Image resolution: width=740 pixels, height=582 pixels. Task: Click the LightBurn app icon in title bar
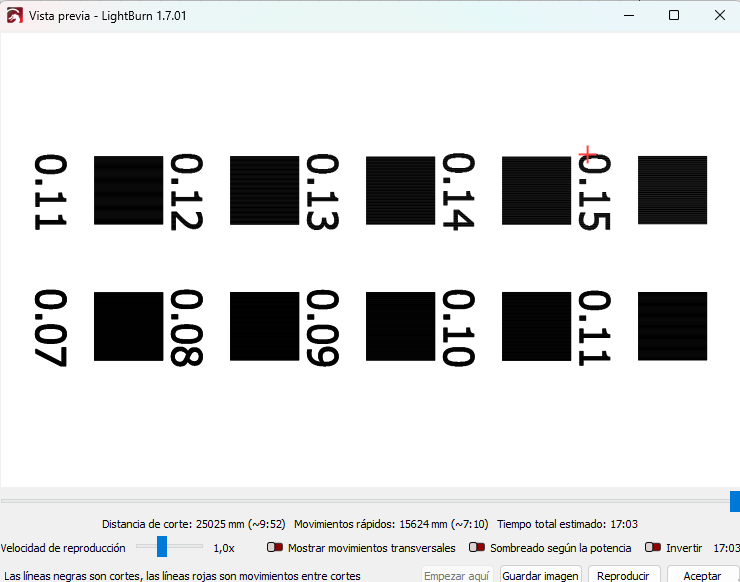(x=14, y=16)
